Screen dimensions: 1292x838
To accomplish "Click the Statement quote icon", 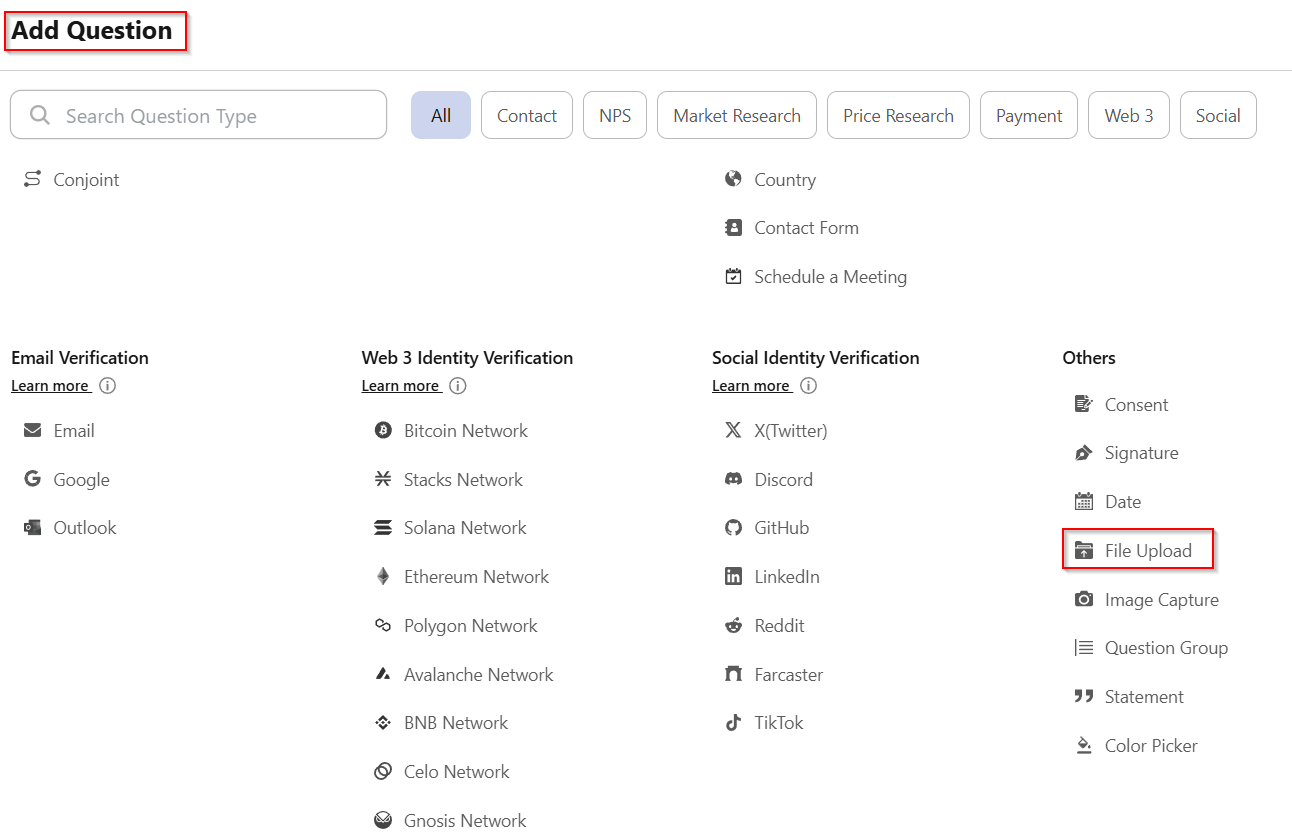I will click(1084, 696).
